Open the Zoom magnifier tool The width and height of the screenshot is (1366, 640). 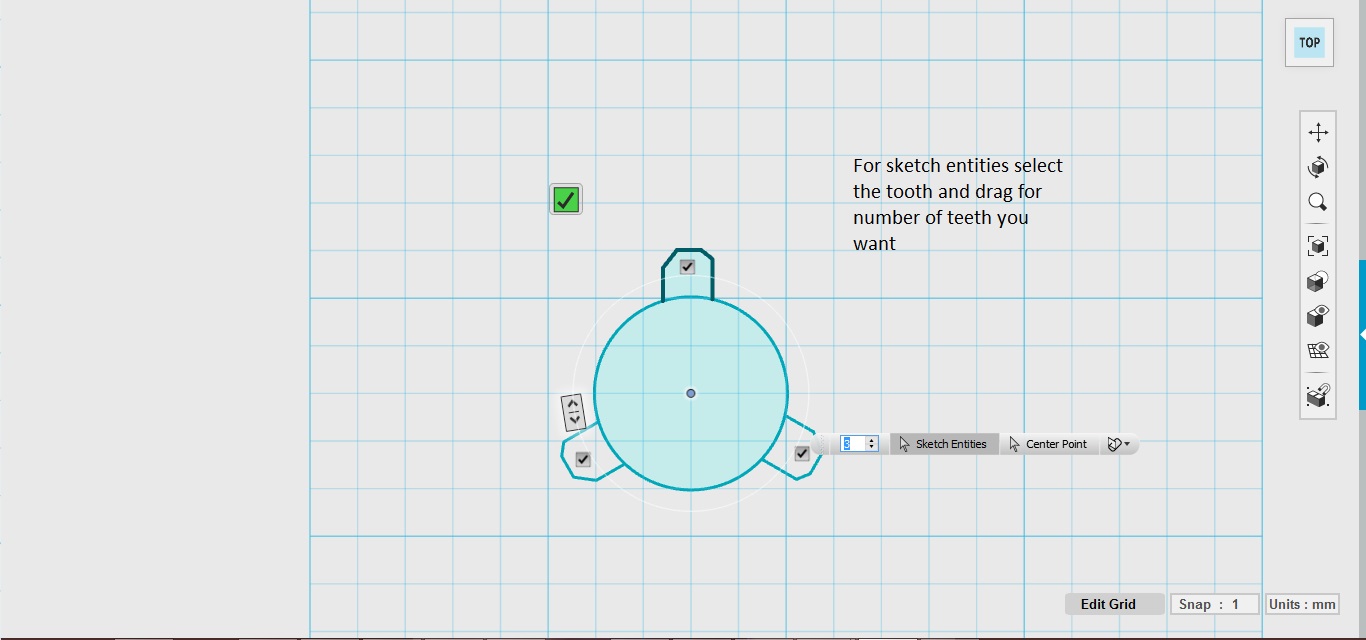1318,202
